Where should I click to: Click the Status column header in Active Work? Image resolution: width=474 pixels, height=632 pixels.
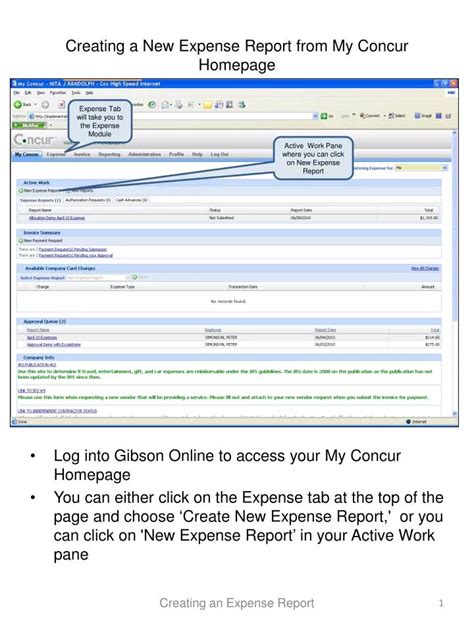click(215, 210)
